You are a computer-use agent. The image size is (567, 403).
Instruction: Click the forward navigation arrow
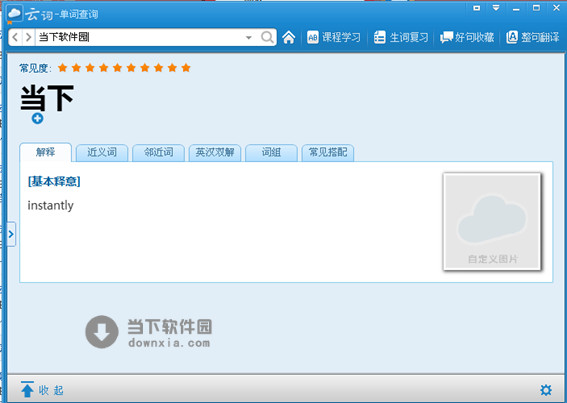[28, 37]
